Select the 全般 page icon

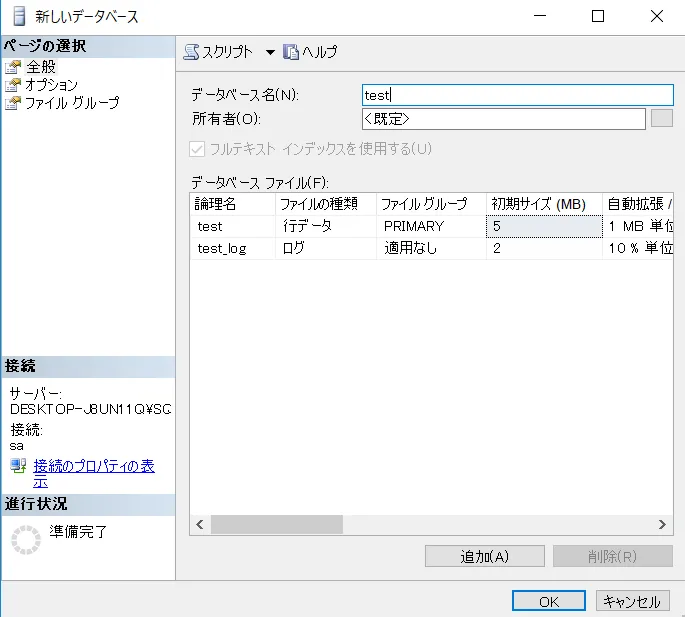pos(13,67)
